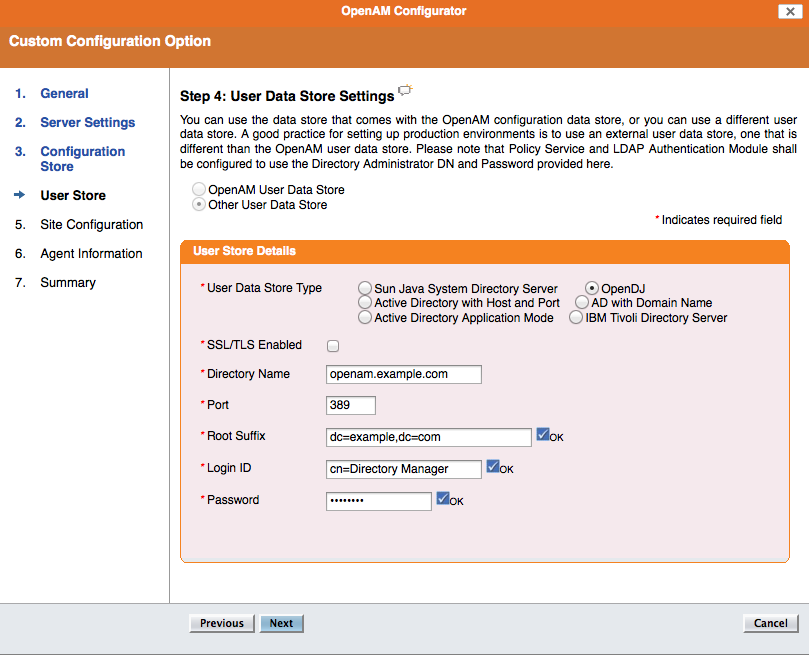Click the Agent Information step label
The width and height of the screenshot is (809, 655).
91,253
